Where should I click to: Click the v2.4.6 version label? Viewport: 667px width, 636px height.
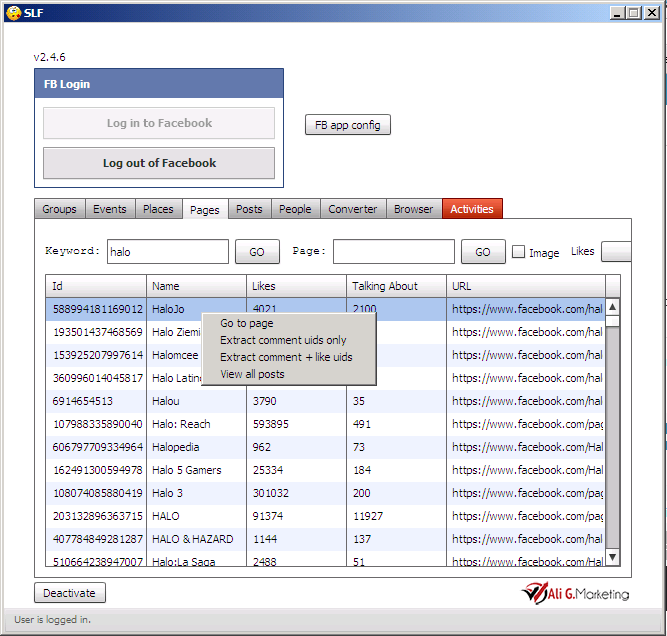(x=49, y=57)
